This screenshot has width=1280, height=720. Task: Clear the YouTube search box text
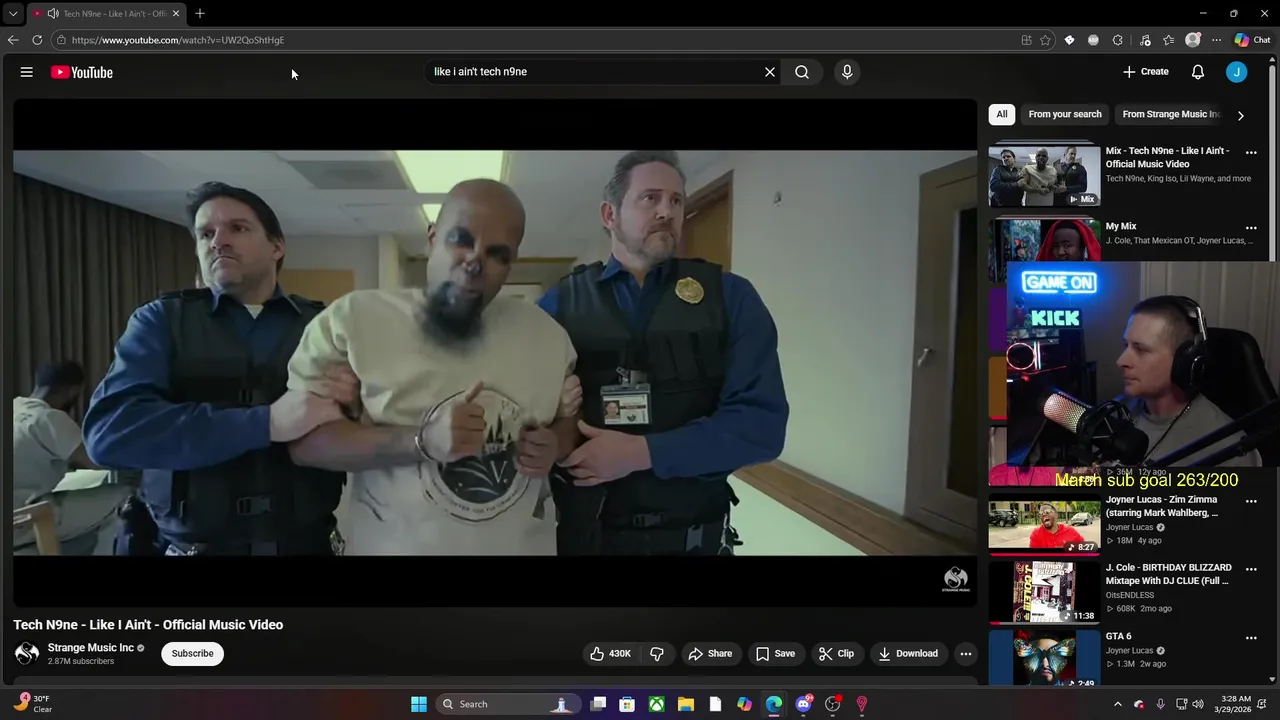click(770, 72)
